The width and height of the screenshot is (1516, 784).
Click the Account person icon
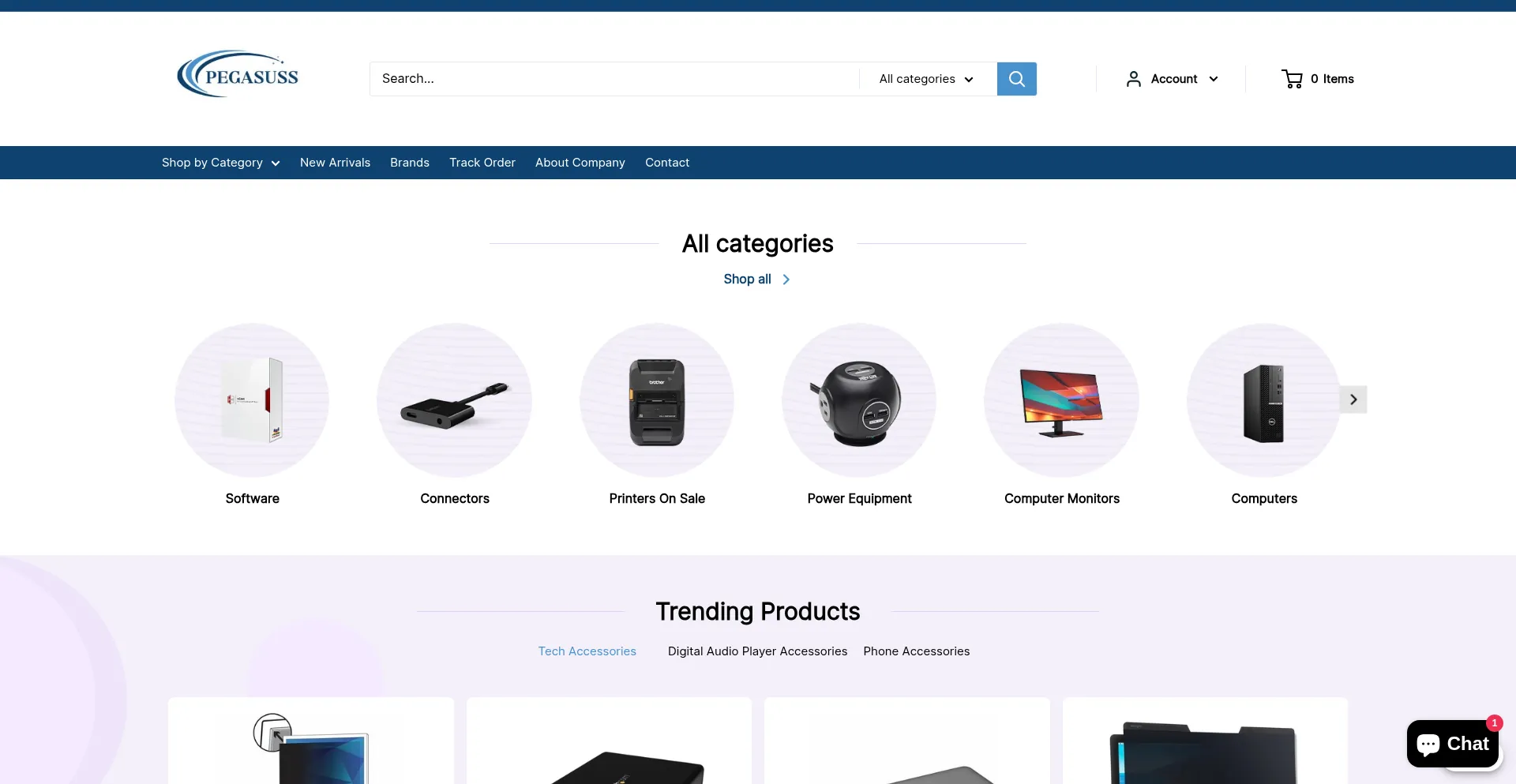[x=1134, y=79]
